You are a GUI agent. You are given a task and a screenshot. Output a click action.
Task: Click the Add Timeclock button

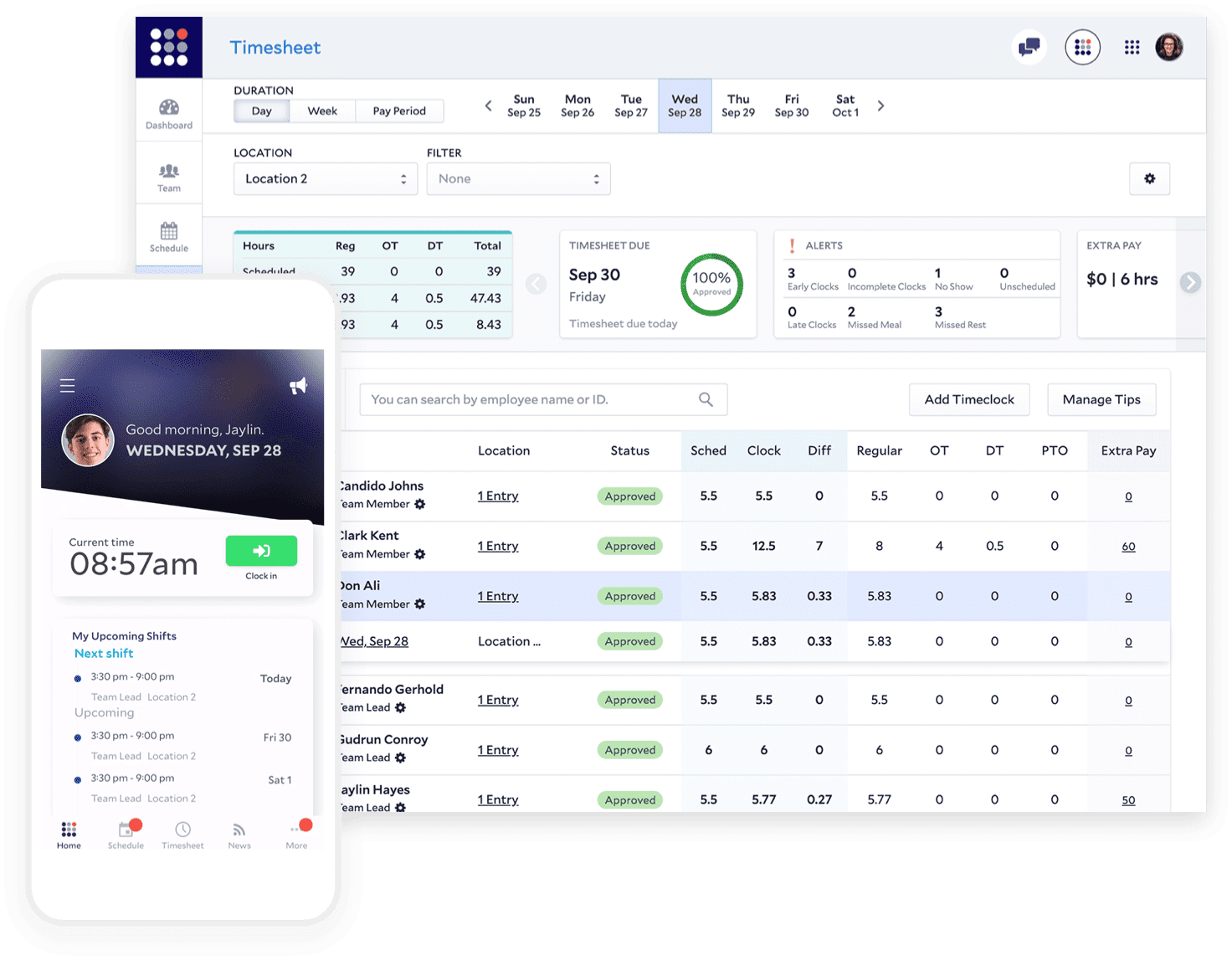point(969,399)
